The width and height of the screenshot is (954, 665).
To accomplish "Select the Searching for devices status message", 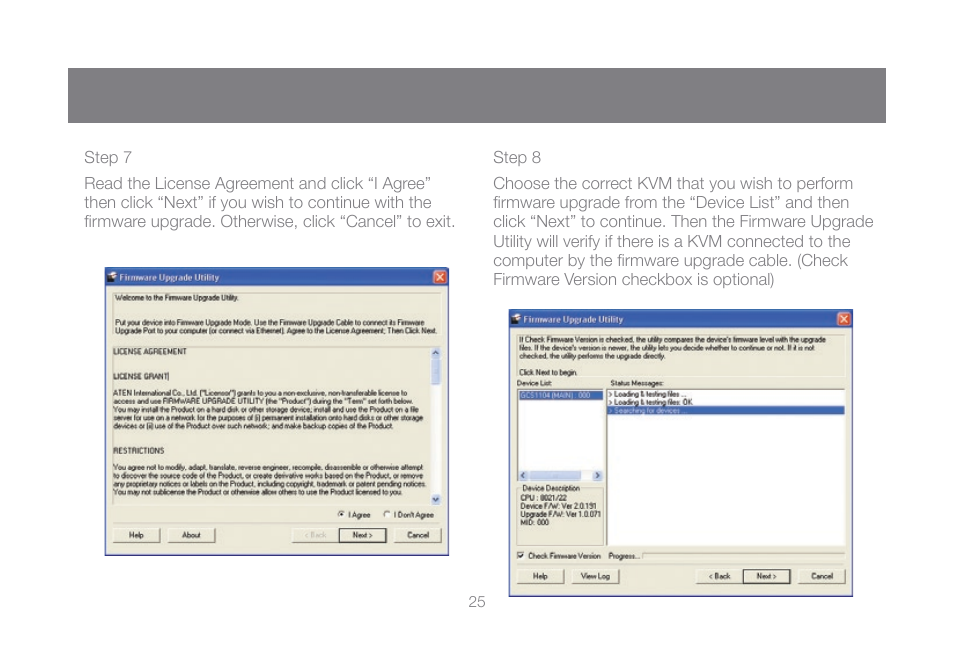I will point(726,411).
